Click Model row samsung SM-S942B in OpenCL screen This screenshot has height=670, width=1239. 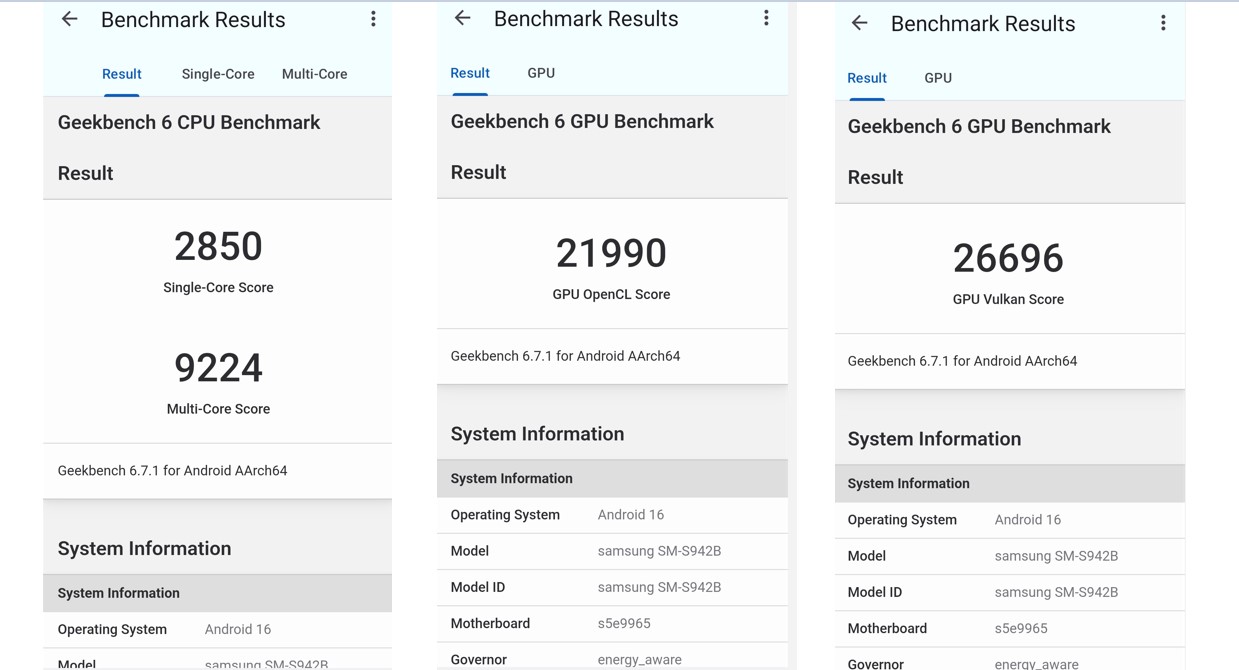point(612,551)
